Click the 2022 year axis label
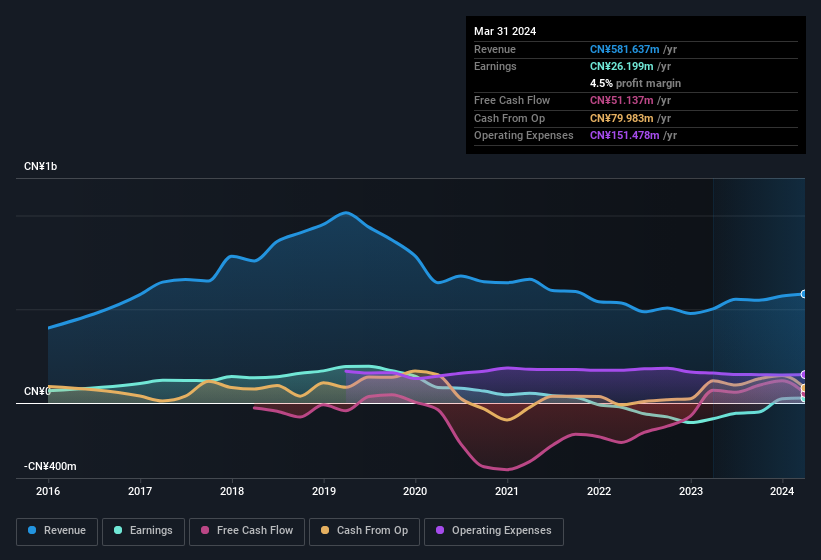The width and height of the screenshot is (821, 560). click(x=599, y=491)
